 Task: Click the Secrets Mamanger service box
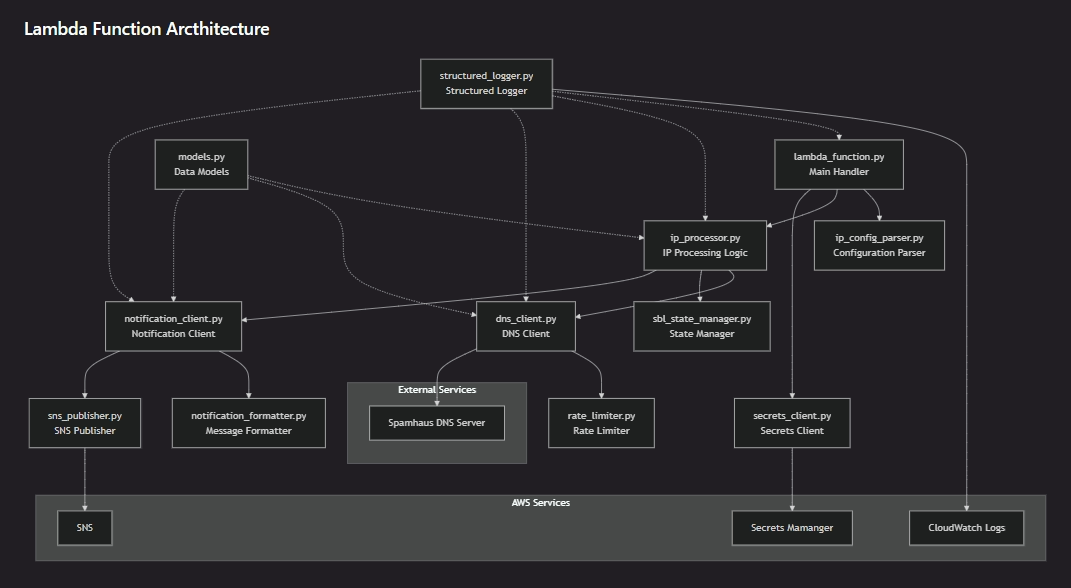(x=791, y=527)
